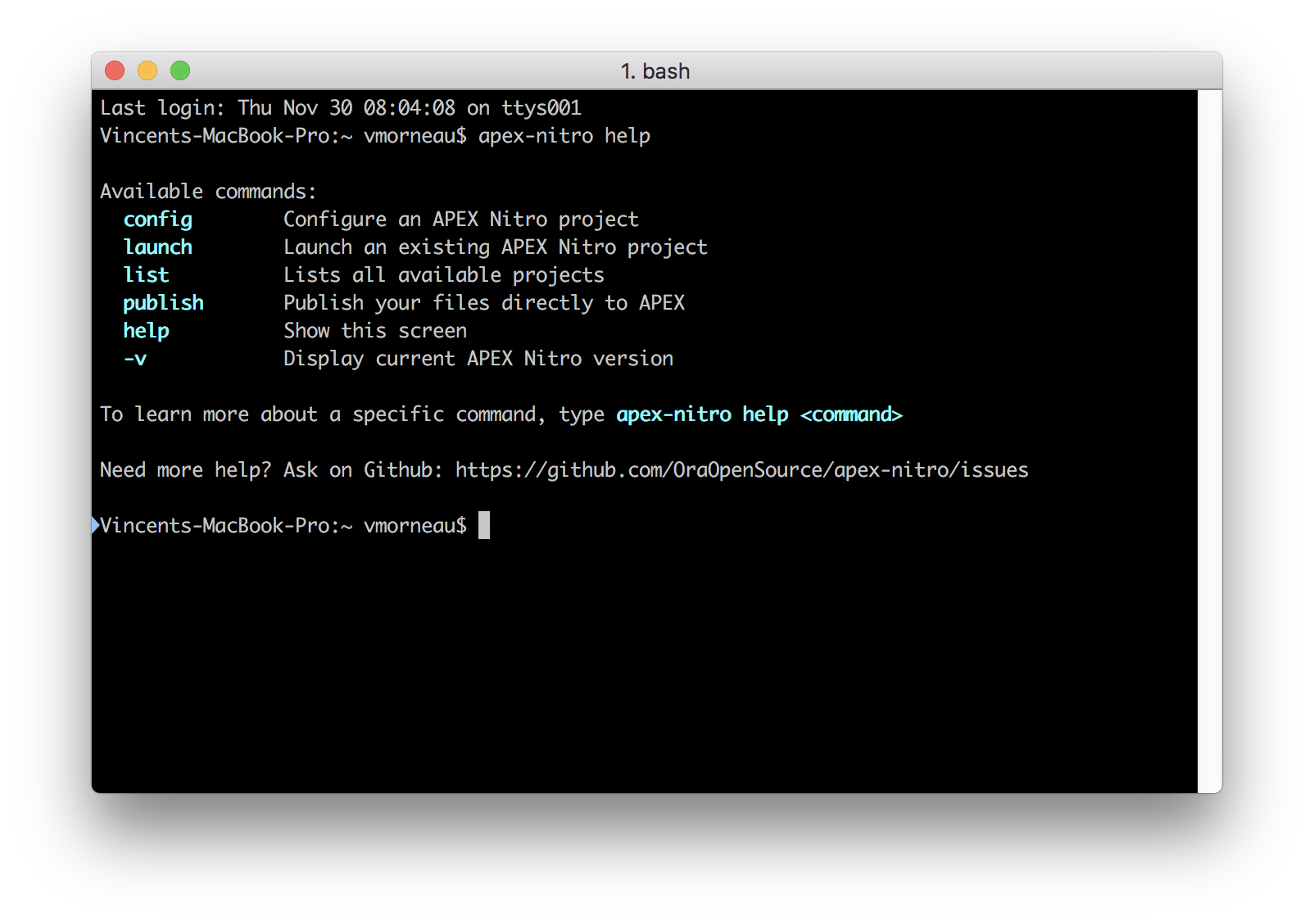Viewport: 1314px width, 924px height.
Task: Click the 'launch' command name
Action: (x=158, y=247)
